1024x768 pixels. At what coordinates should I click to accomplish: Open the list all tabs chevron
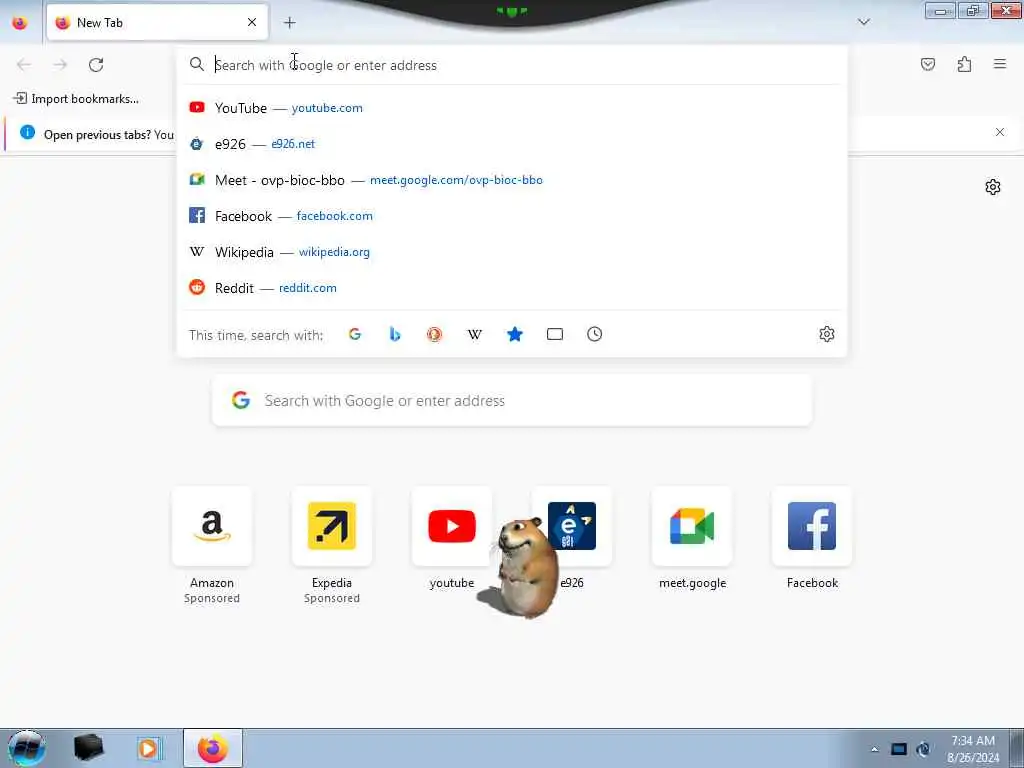tap(863, 22)
